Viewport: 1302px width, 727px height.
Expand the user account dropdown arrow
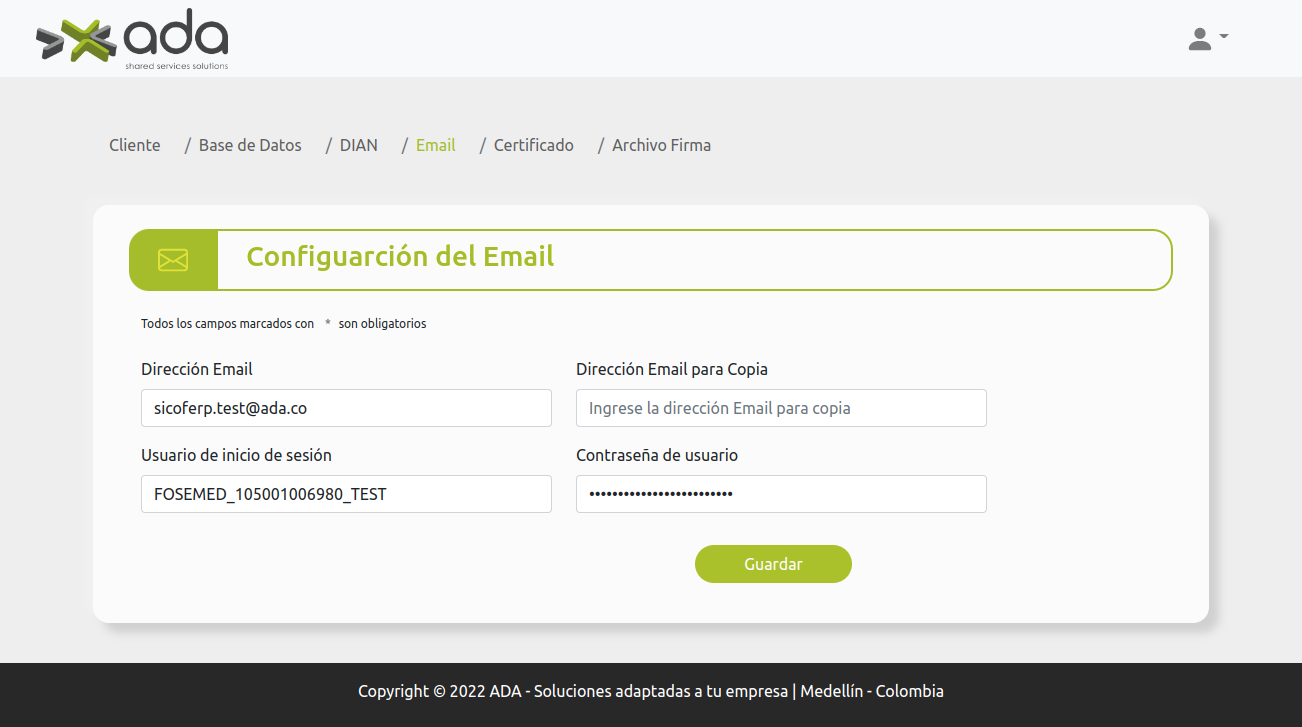(x=1224, y=36)
